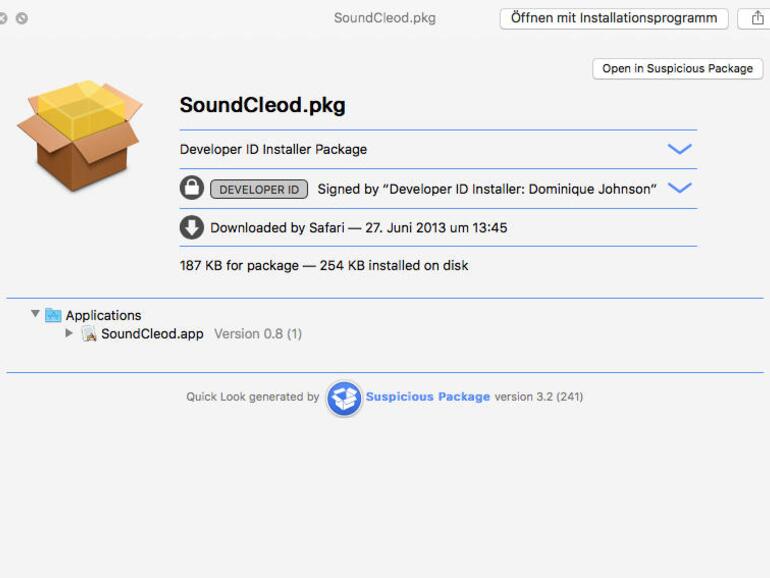The image size is (770, 578).
Task: Select the SoundCleod.app tree entry
Action: click(152, 334)
